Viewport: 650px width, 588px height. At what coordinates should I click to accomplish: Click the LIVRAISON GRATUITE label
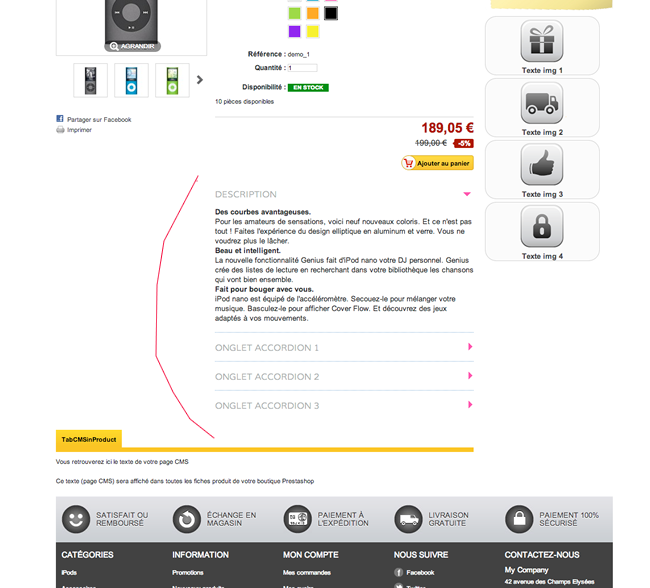tap(448, 519)
